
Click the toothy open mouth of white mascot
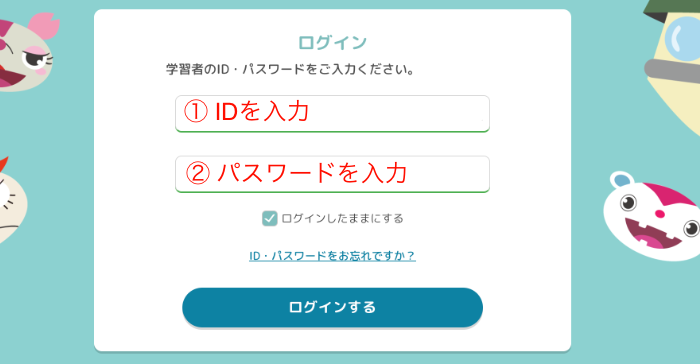(x=652, y=232)
